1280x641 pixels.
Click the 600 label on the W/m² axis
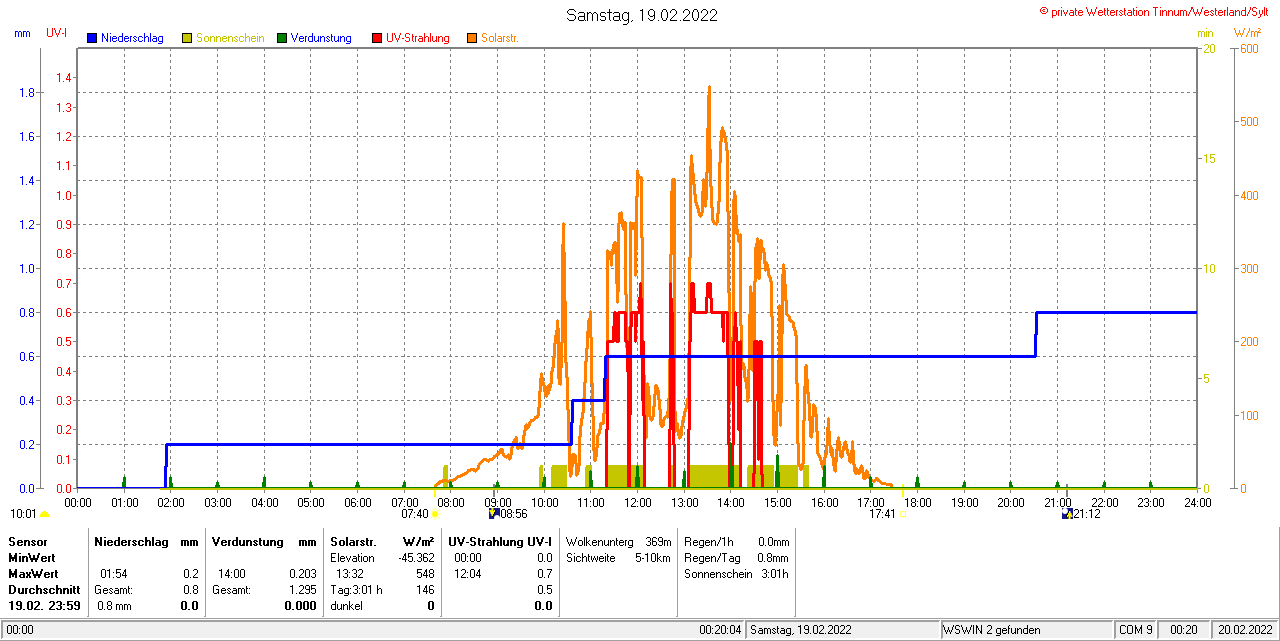(1249, 49)
